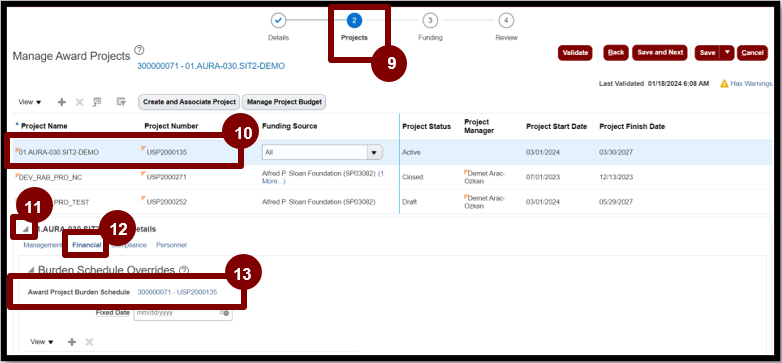Click Save and Next button

pos(660,52)
